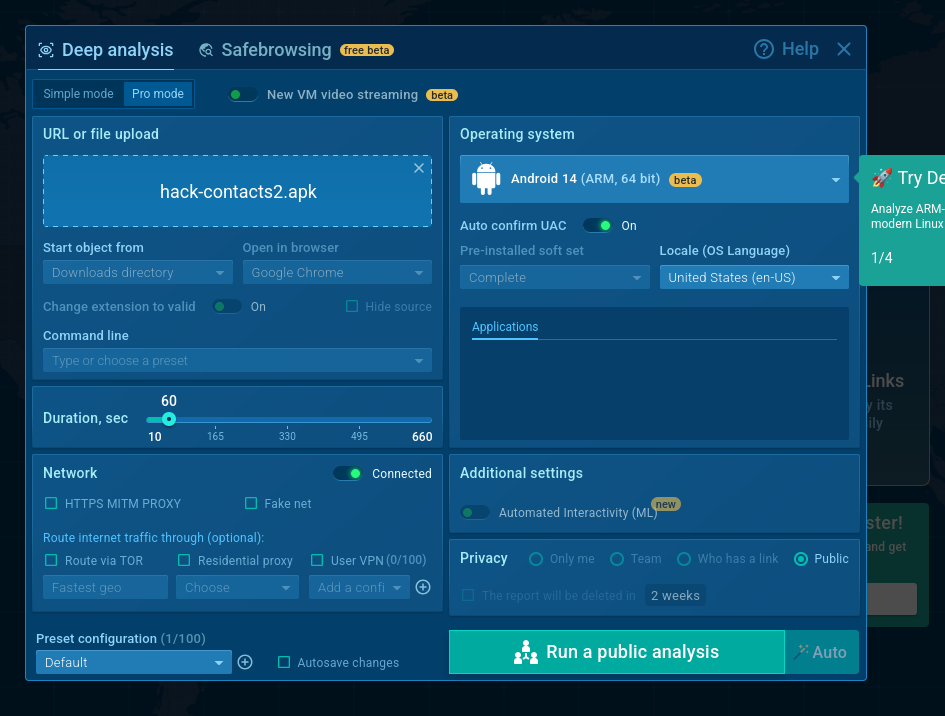The height and width of the screenshot is (716, 945).
Task: Select Team privacy option
Action: click(617, 559)
